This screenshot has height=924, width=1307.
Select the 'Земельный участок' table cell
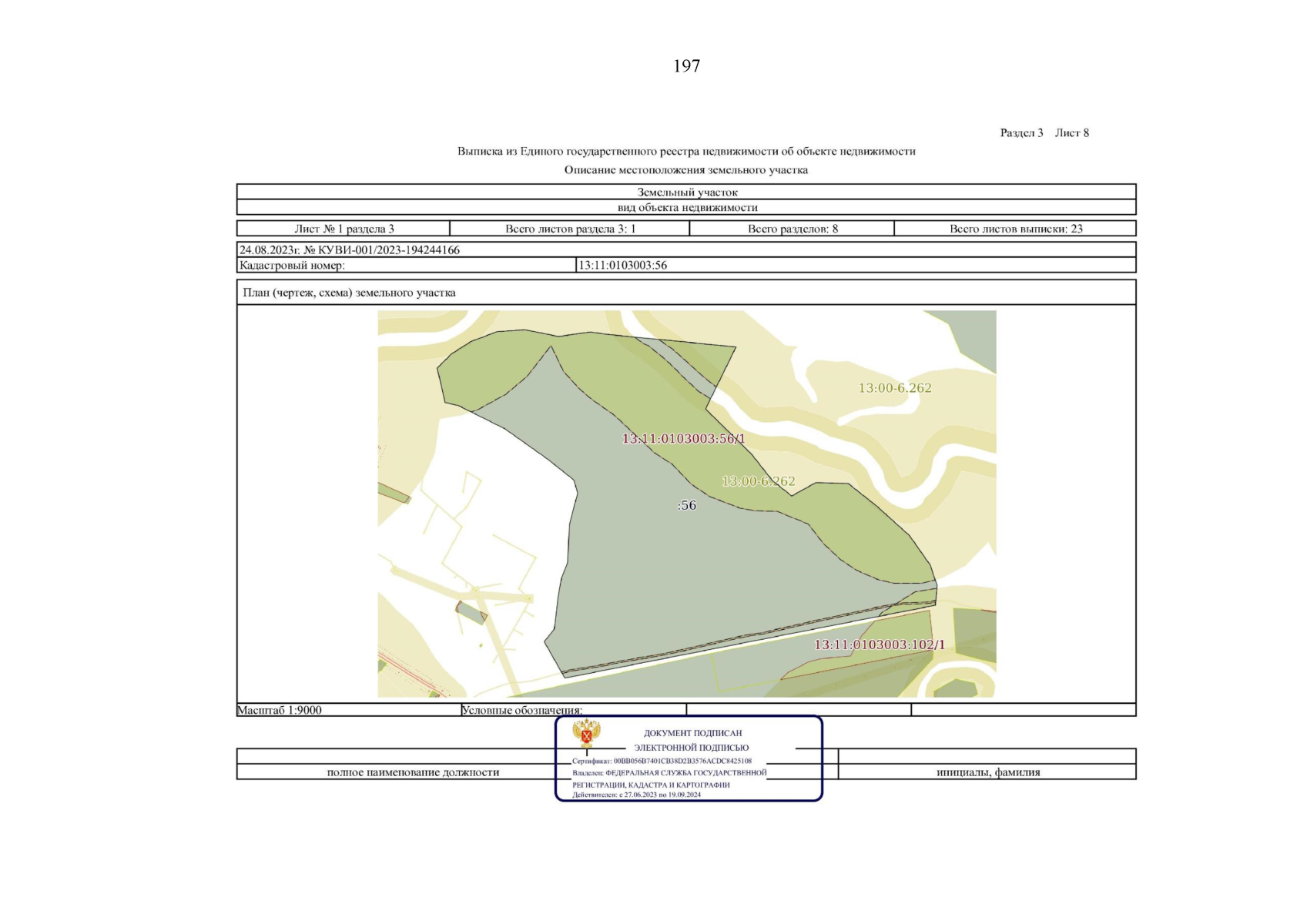point(686,192)
